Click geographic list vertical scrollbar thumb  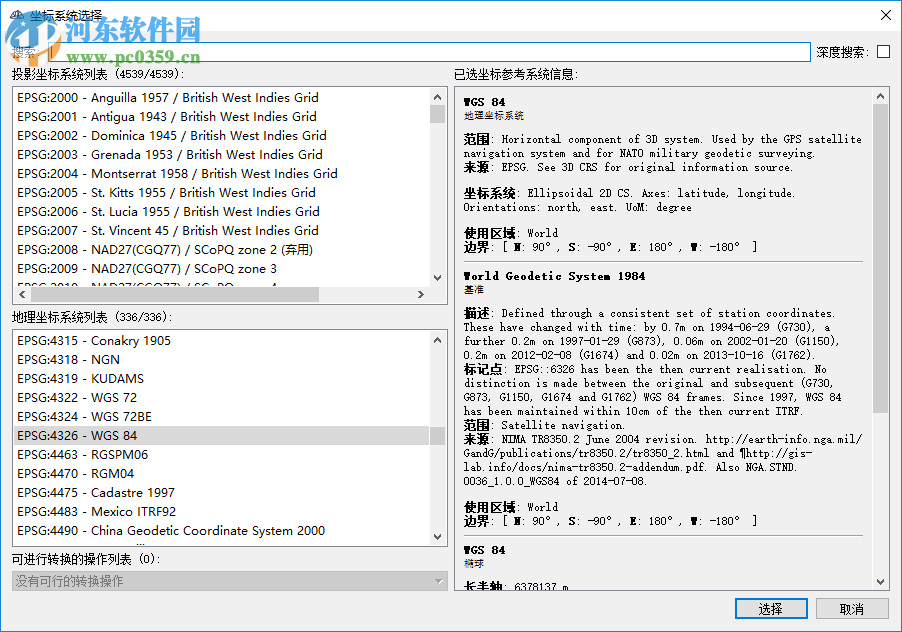tap(437, 436)
